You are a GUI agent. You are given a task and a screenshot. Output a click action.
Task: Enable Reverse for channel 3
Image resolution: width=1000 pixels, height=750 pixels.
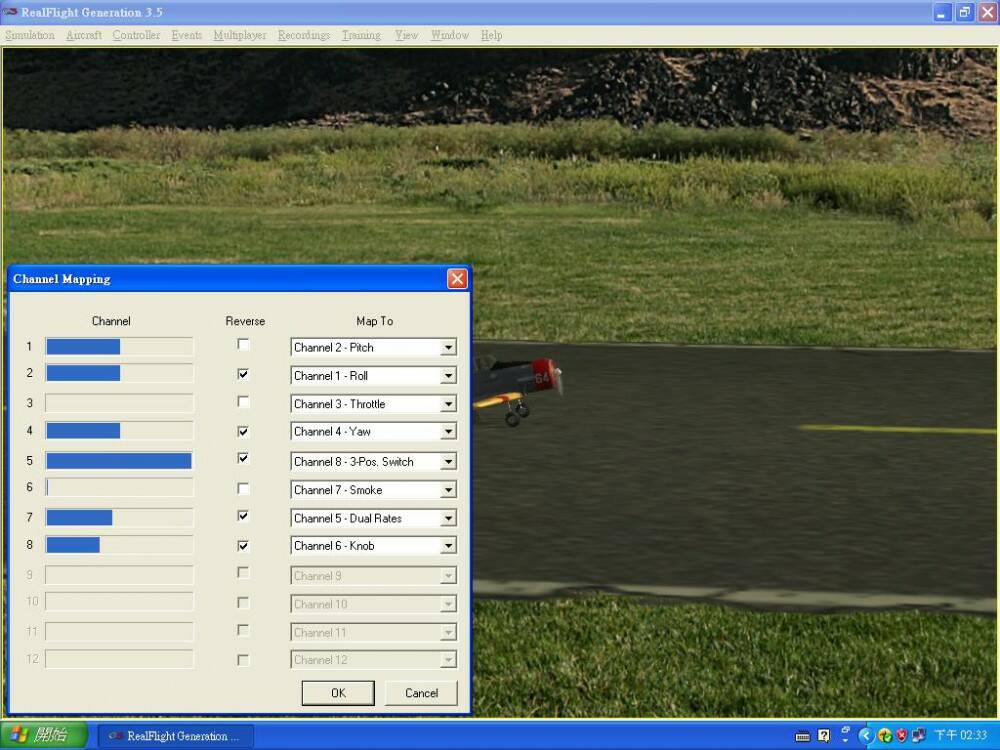click(x=243, y=402)
